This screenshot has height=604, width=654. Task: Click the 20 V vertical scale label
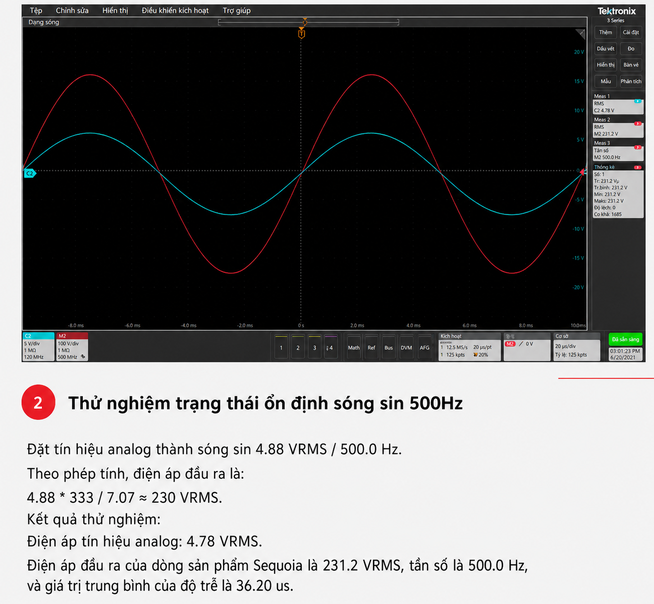[x=579, y=52]
